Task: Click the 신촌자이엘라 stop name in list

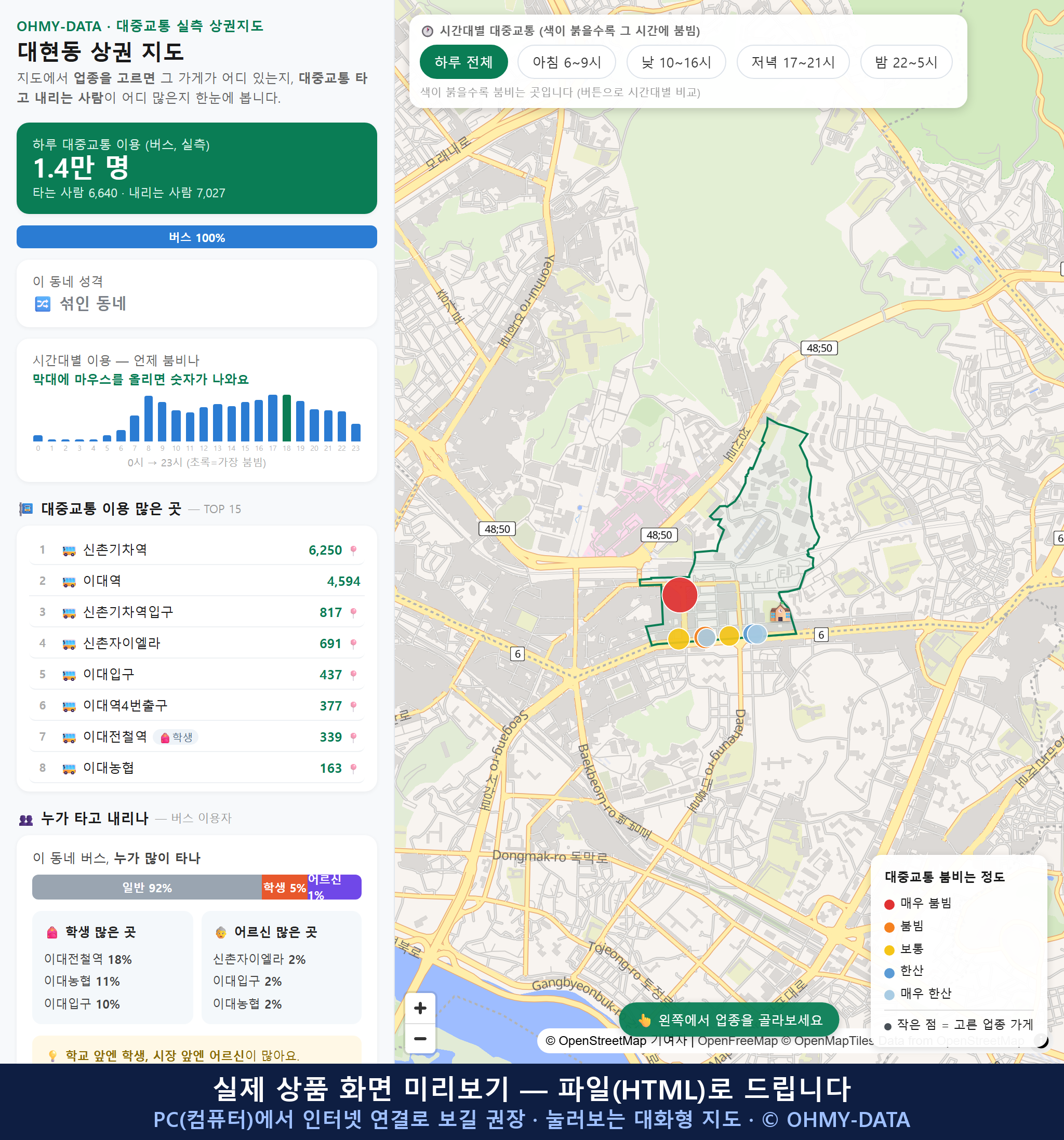Action: click(x=122, y=643)
